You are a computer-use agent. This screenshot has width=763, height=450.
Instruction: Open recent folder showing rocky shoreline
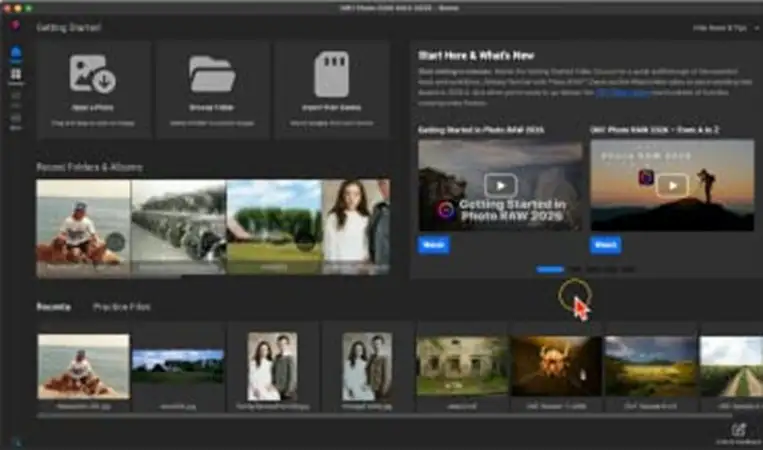(x=178, y=227)
